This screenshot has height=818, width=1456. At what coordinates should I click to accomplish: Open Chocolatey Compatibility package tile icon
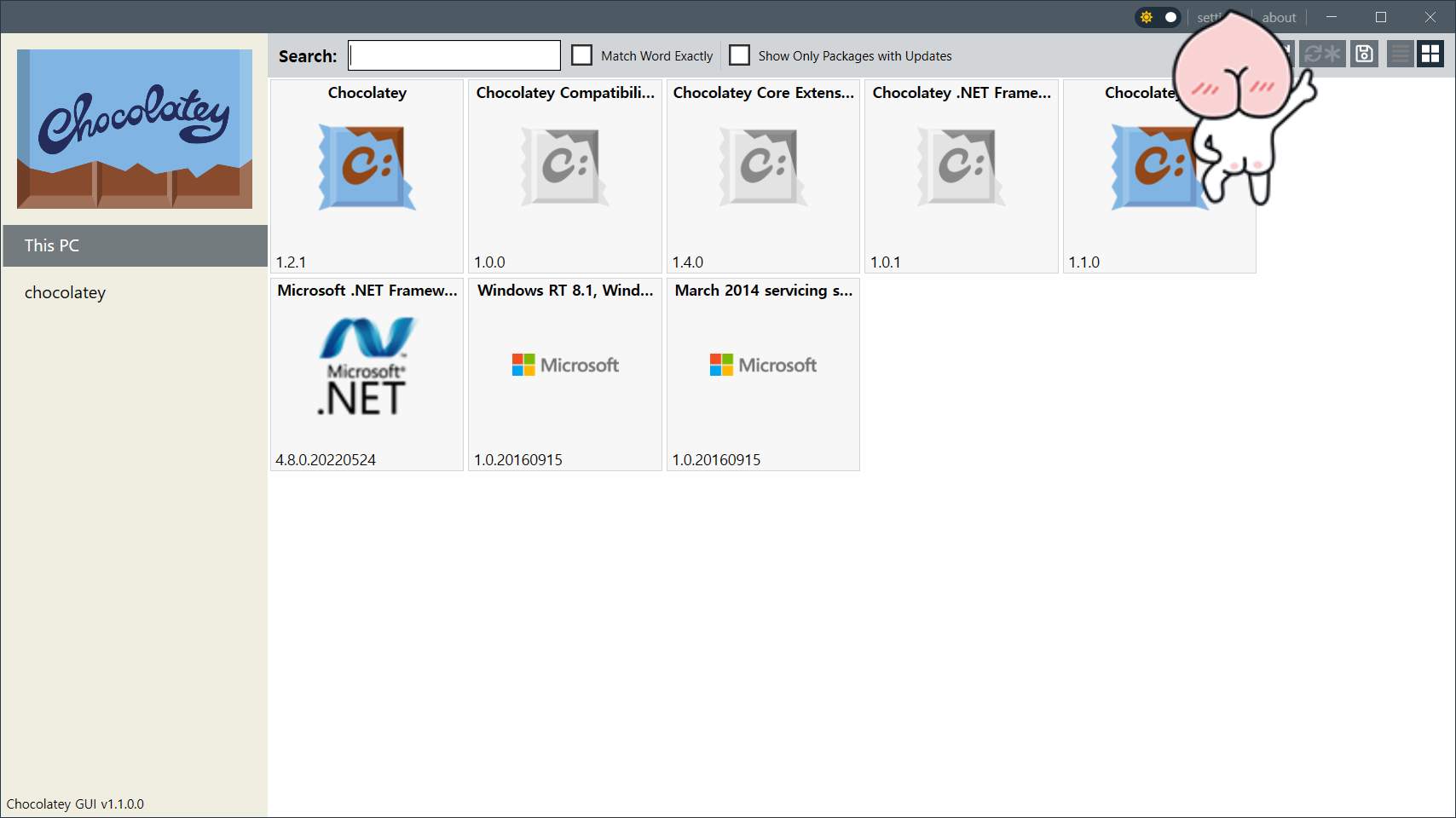point(565,167)
